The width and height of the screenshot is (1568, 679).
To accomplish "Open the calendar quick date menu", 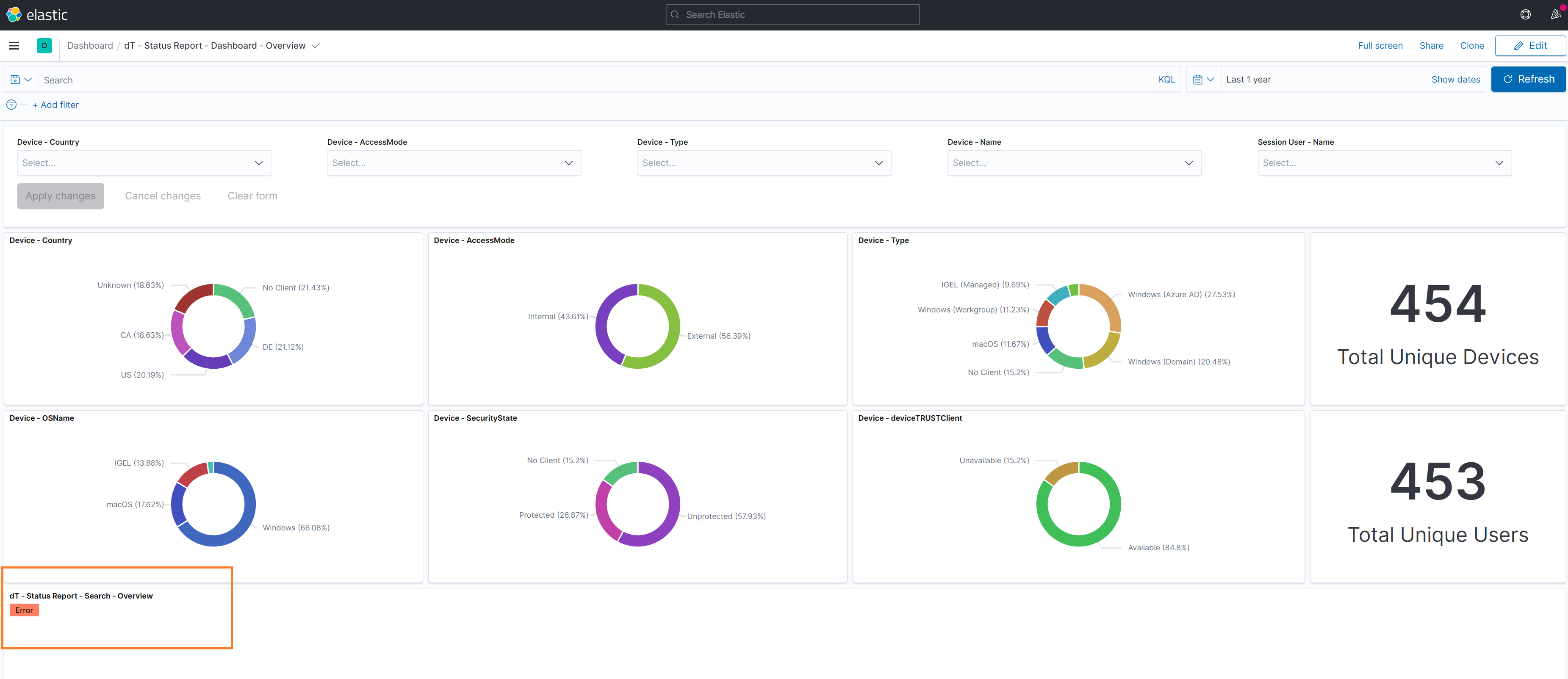I will [1203, 80].
